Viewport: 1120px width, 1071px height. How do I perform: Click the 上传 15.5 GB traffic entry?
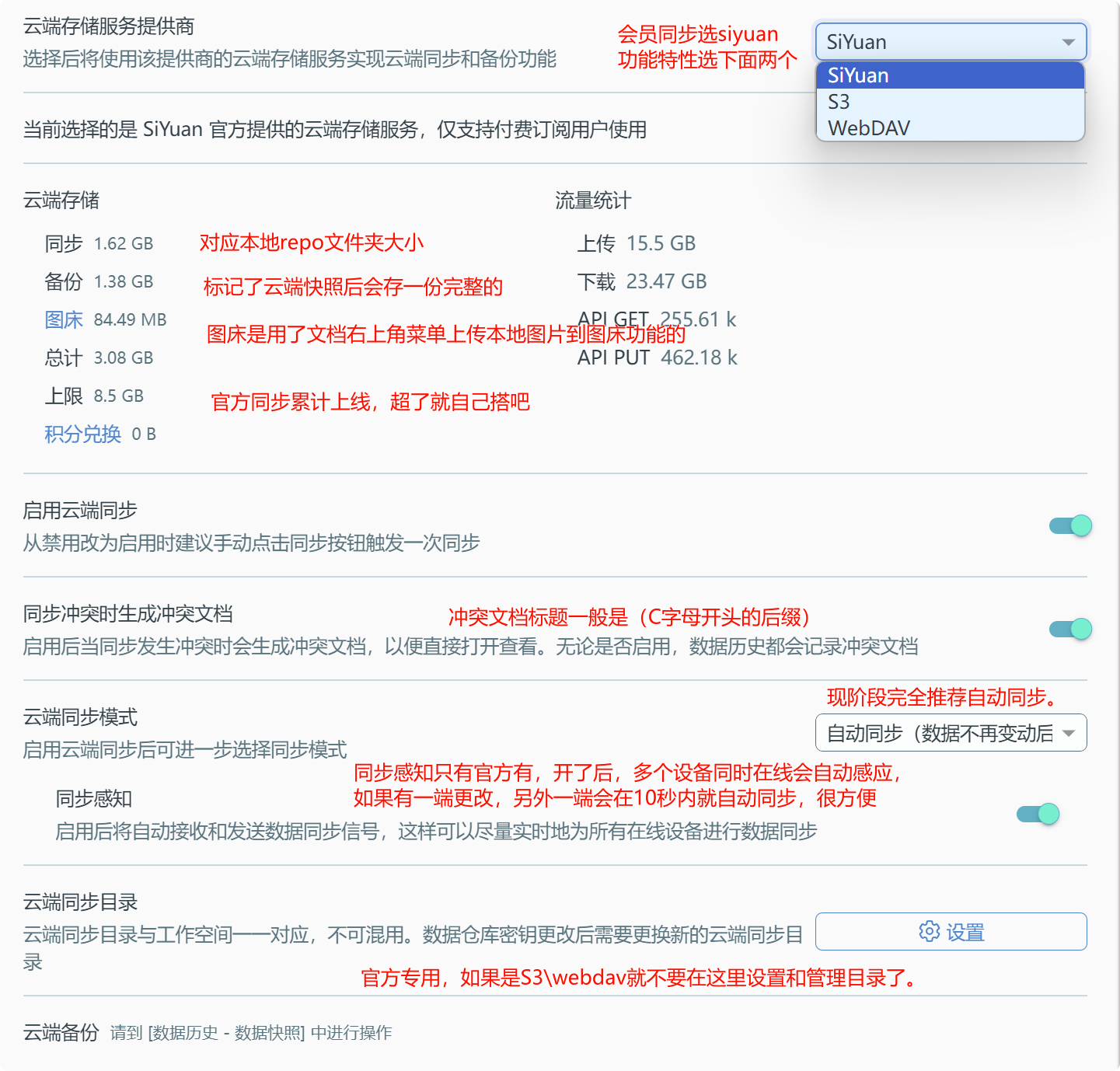click(636, 243)
